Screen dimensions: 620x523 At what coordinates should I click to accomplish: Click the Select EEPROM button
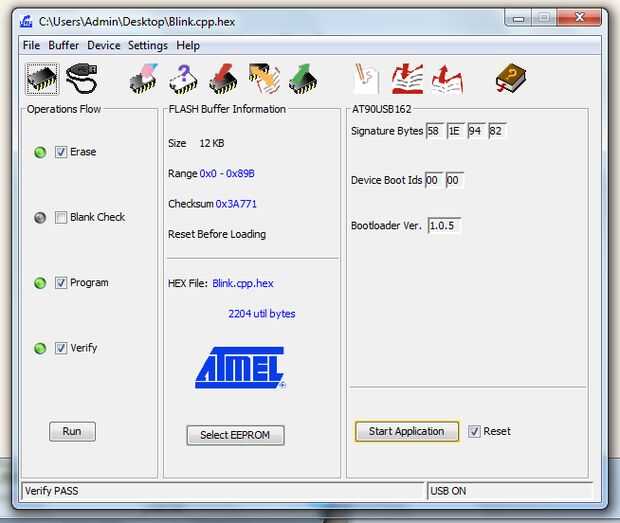click(x=235, y=435)
